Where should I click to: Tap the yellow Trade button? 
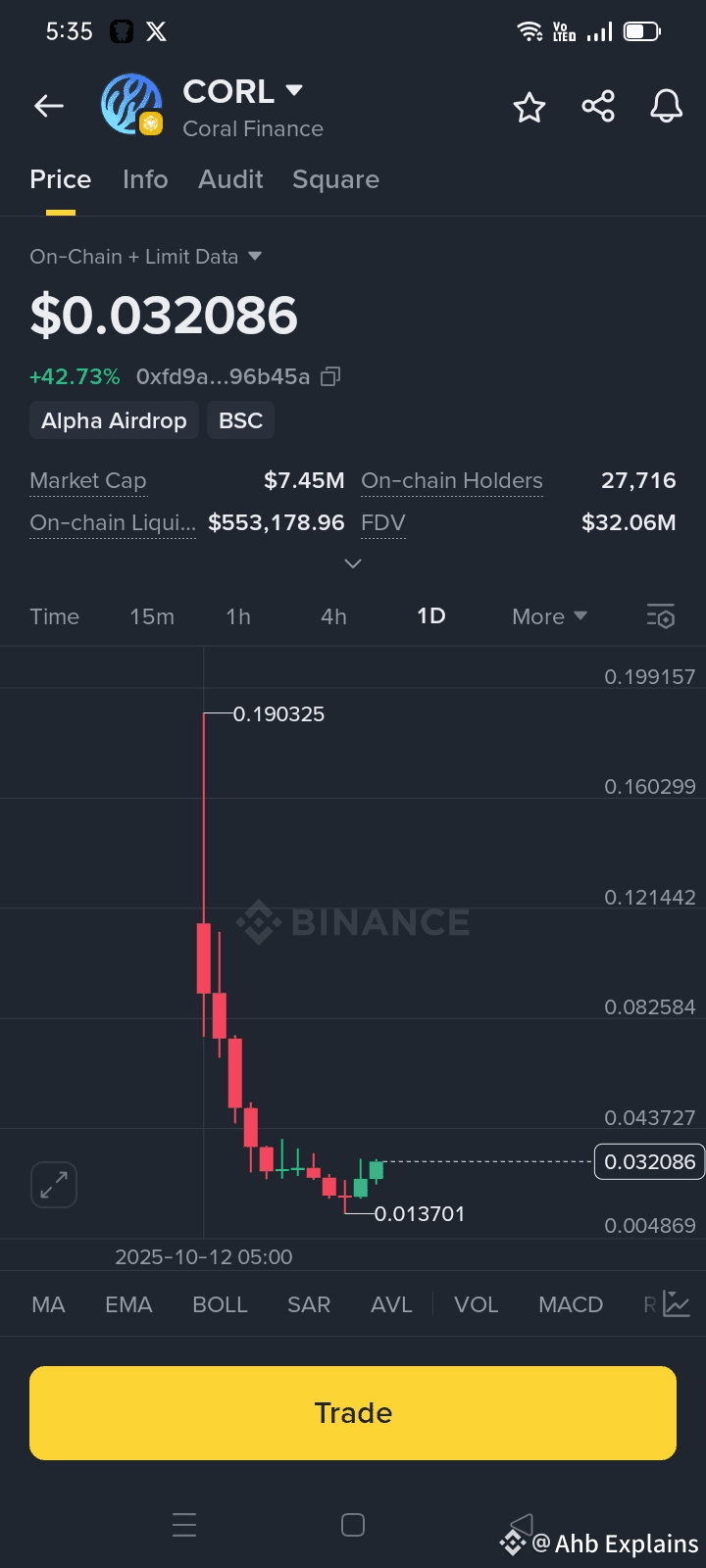353,1413
